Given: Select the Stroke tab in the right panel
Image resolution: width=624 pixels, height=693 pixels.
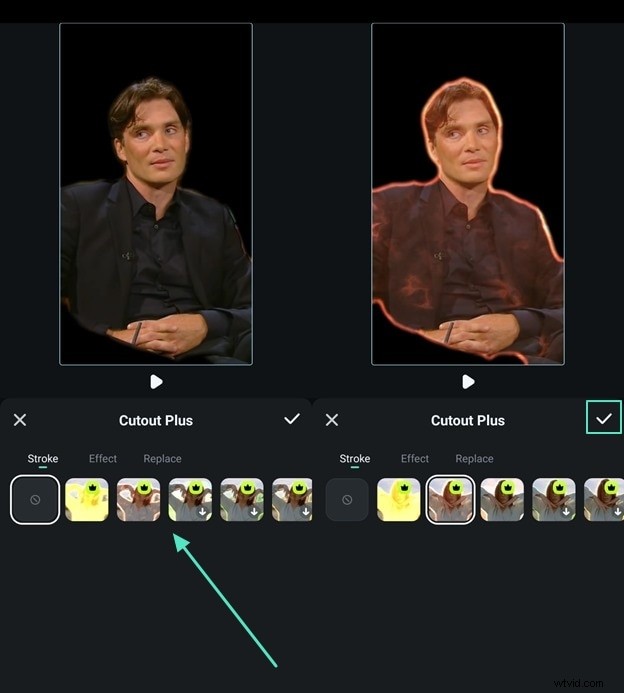Looking at the screenshot, I should [355, 459].
